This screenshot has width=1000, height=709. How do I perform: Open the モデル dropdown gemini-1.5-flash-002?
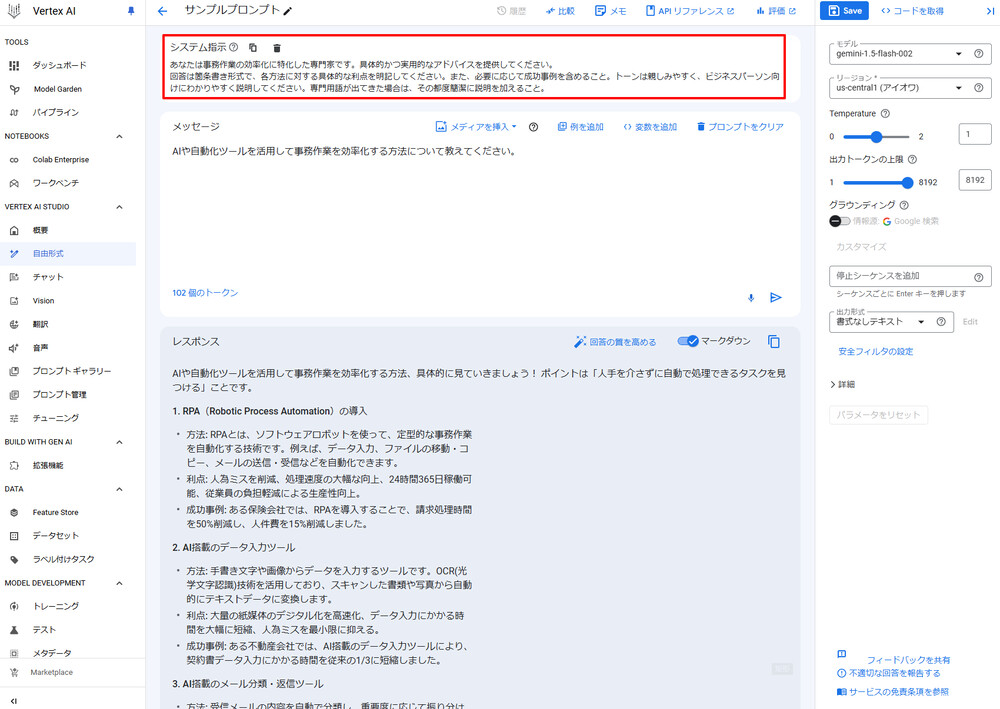pyautogui.click(x=899, y=54)
